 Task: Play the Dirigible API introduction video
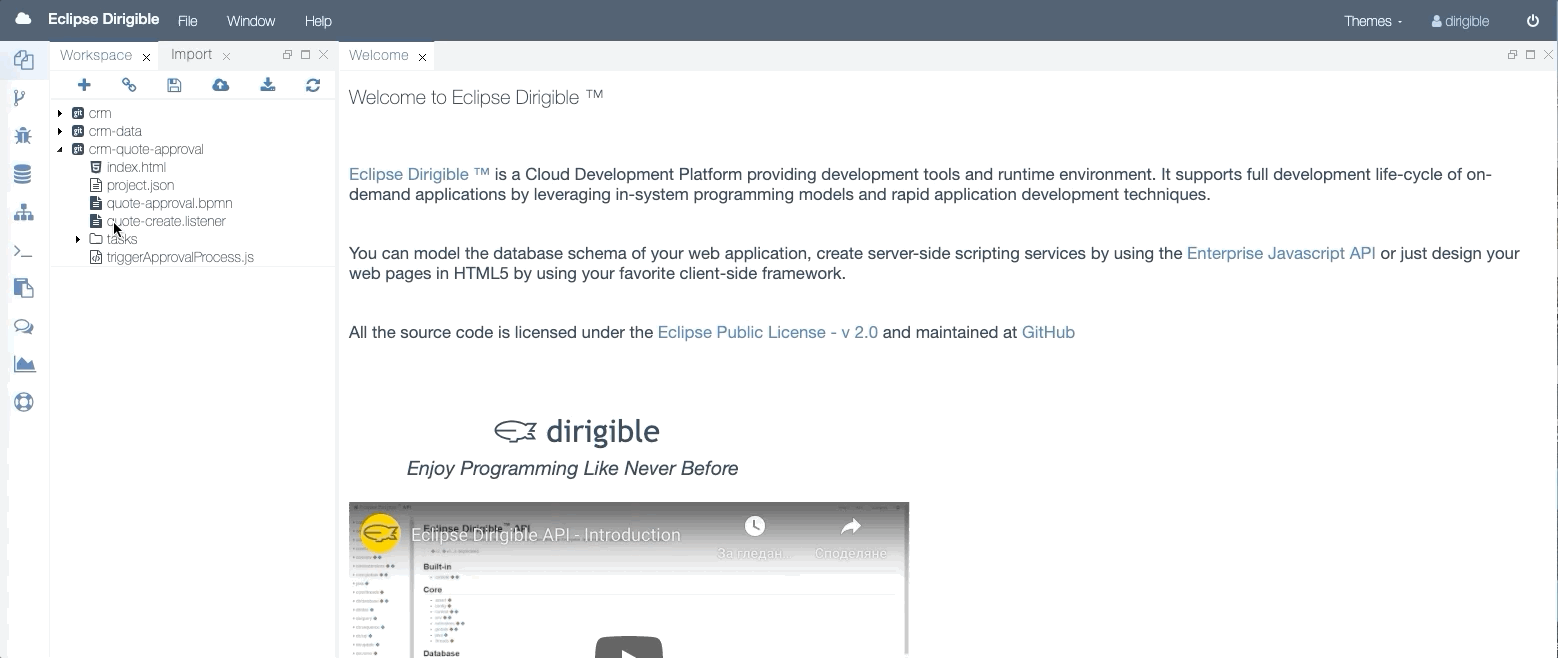click(x=629, y=647)
